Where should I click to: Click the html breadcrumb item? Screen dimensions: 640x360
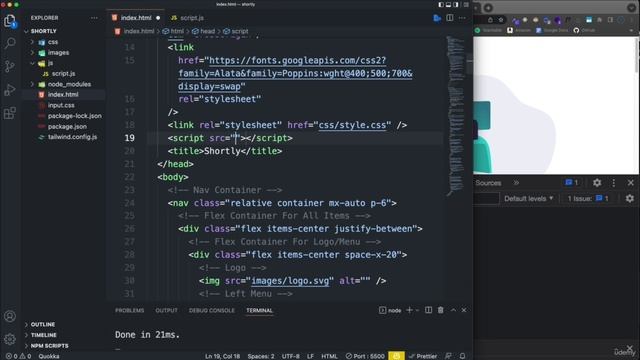[173, 31]
